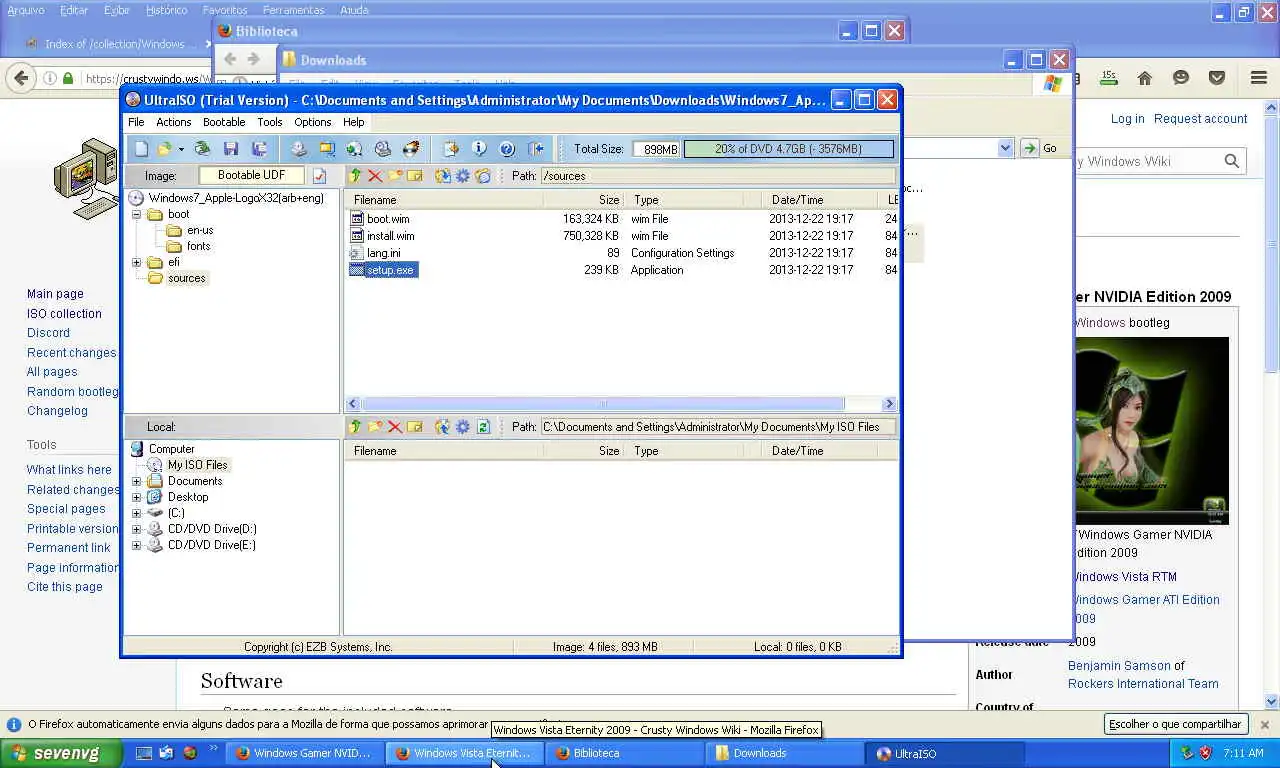The width and height of the screenshot is (1280, 768).
Task: Select the en-us folder in image tree
Action: [200, 230]
